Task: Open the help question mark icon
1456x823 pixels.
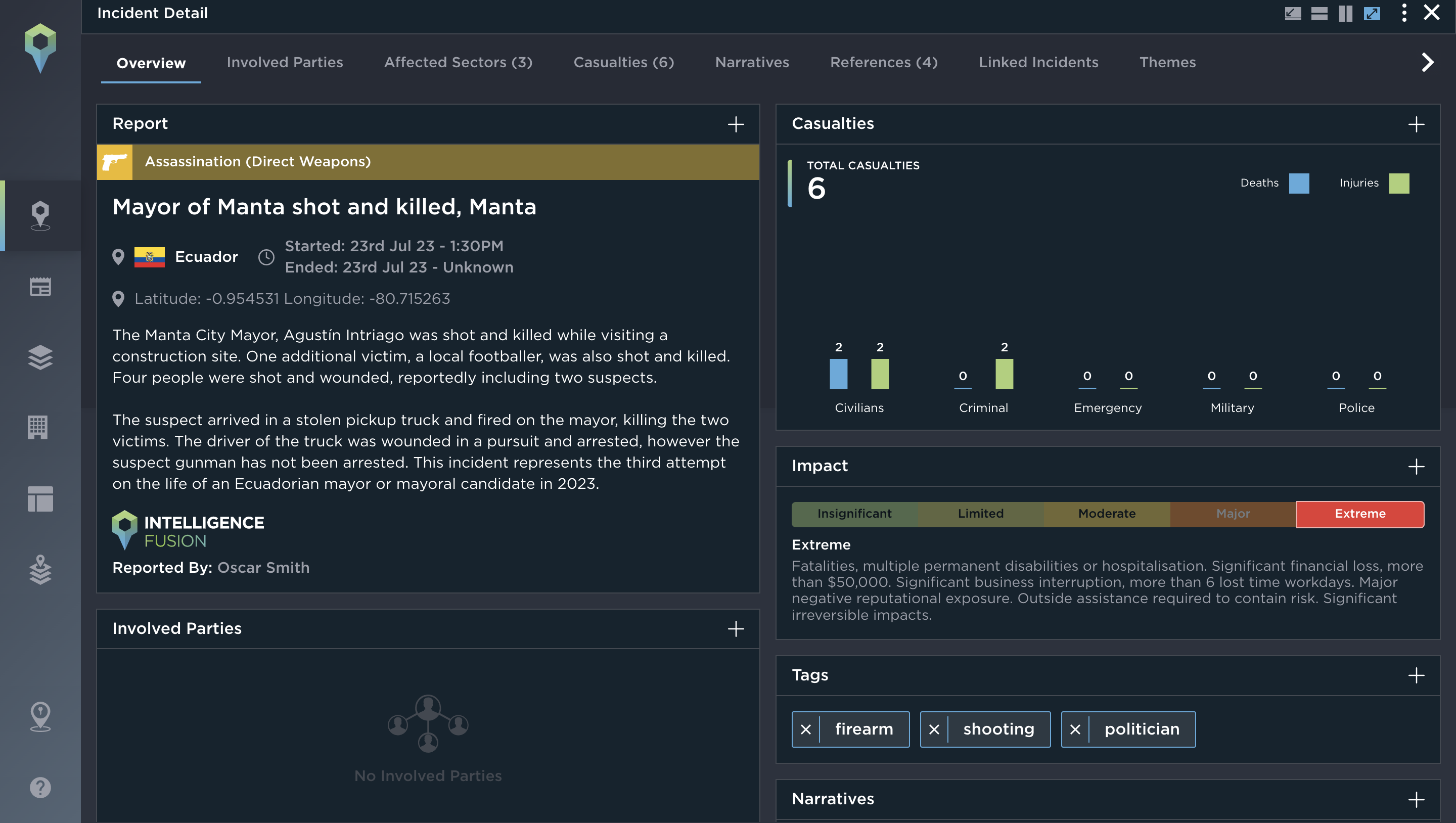Action: click(x=40, y=788)
